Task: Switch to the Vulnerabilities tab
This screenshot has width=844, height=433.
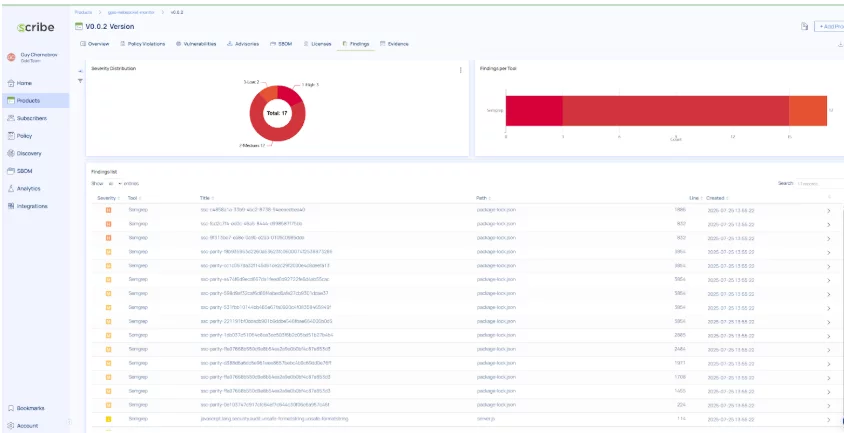Action: click(196, 44)
